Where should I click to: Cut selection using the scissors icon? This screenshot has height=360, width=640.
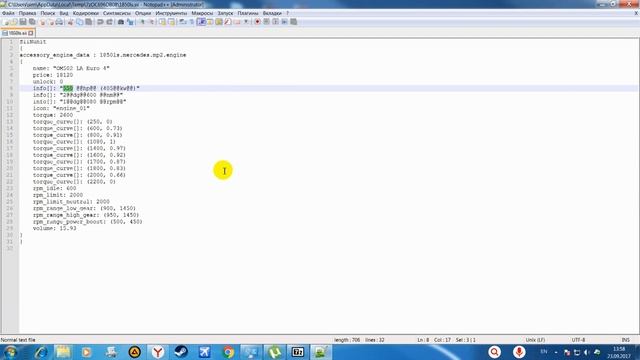click(70, 22)
